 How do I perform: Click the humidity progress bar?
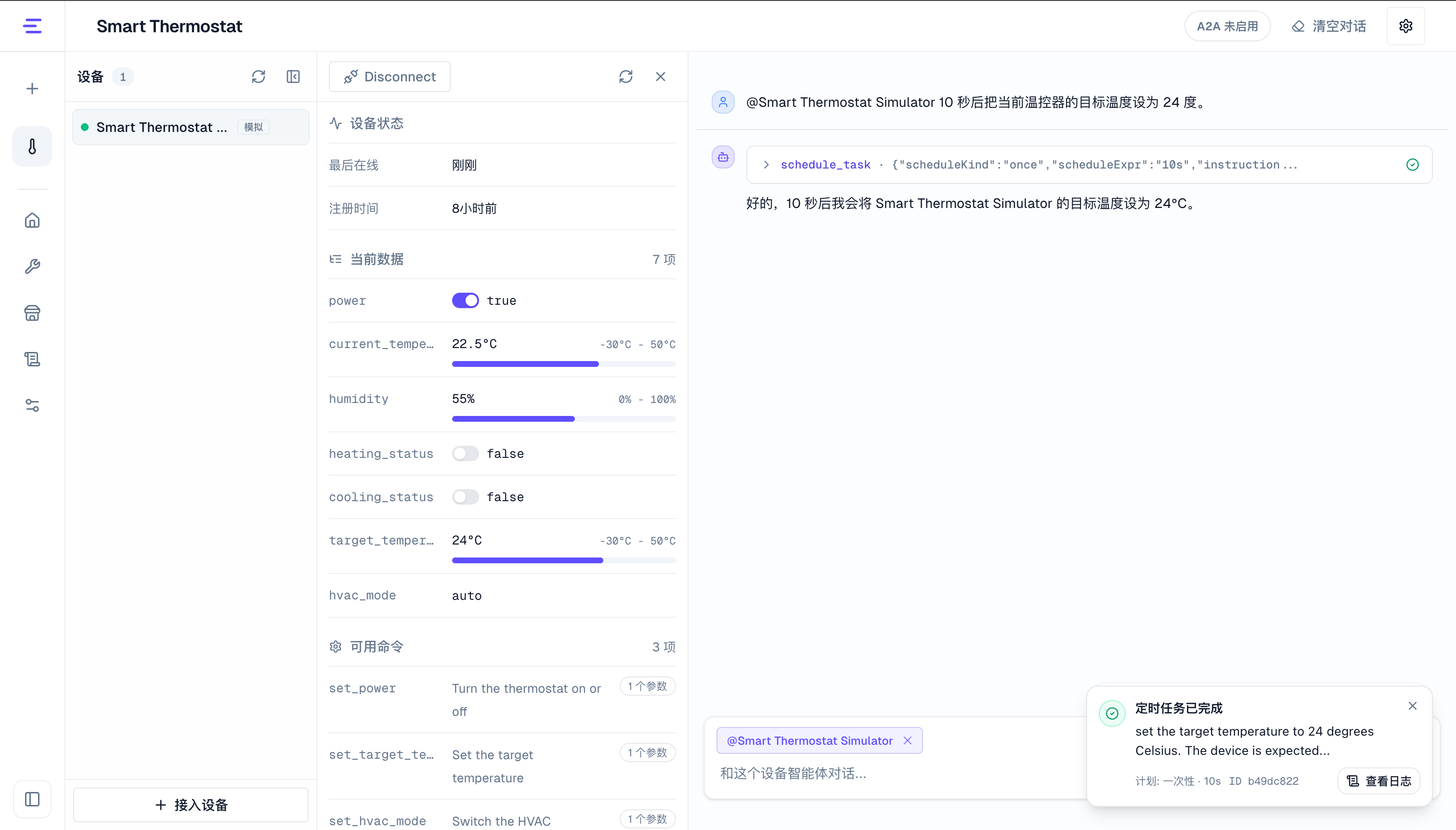[563, 418]
